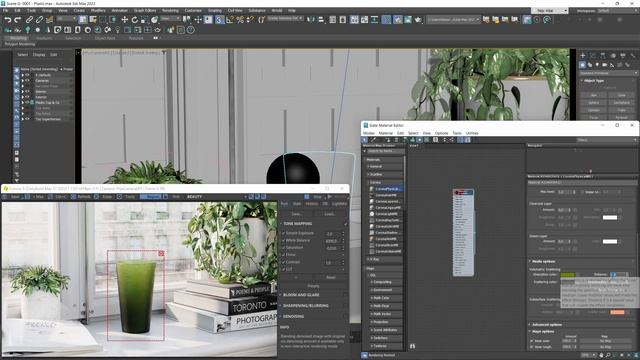This screenshot has width=640, height=360.
Task: Open the Utilities menu in Slate editor
Action: coord(472,133)
